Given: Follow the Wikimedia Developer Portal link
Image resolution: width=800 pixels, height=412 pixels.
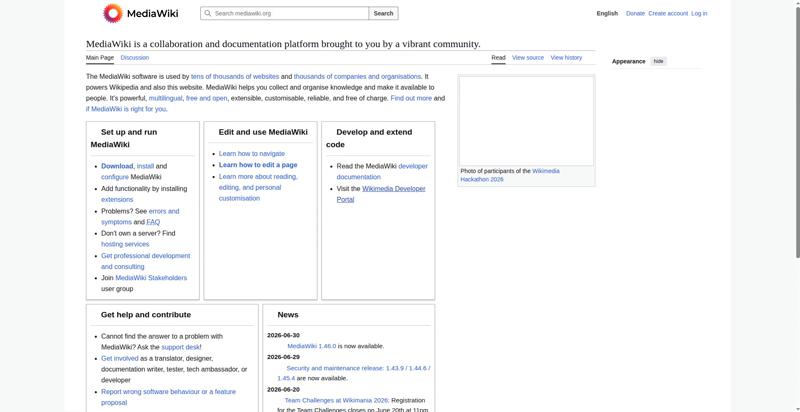Looking at the screenshot, I should 381,194.
